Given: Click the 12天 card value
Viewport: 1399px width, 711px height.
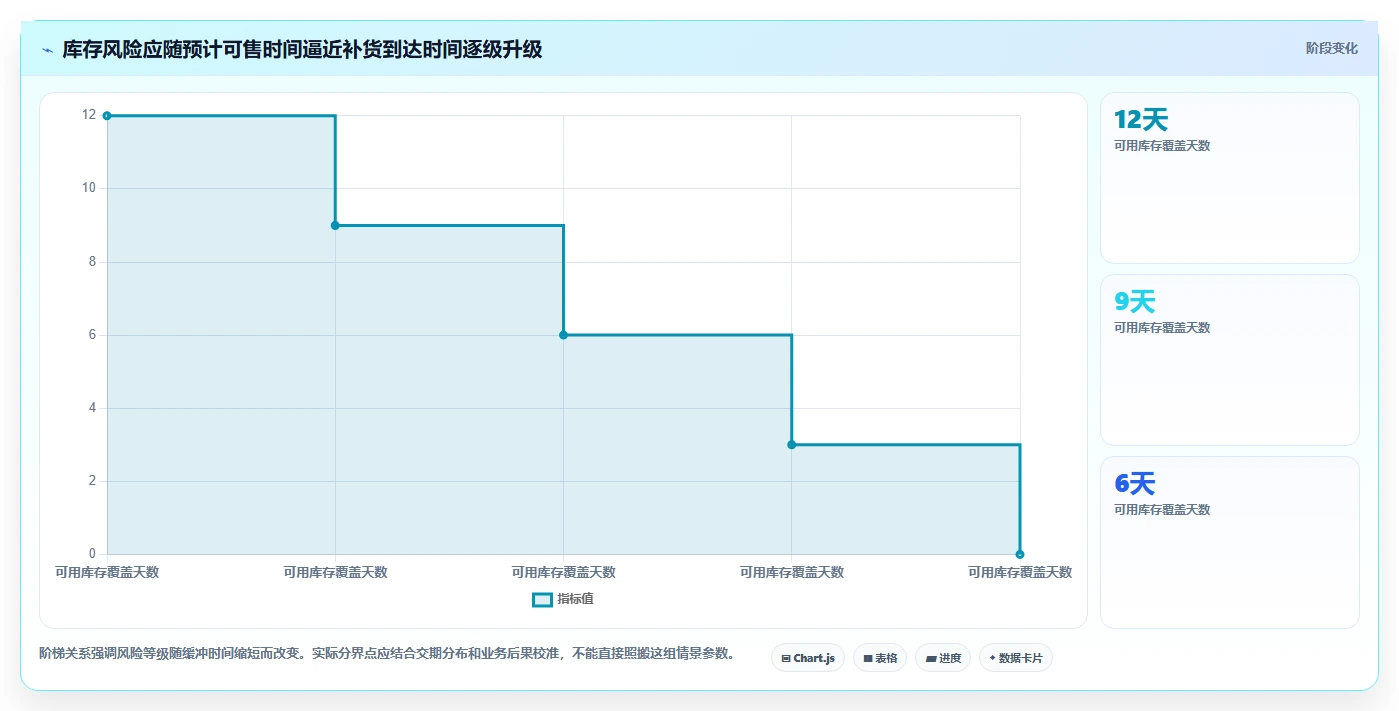Looking at the screenshot, I should click(x=1141, y=120).
